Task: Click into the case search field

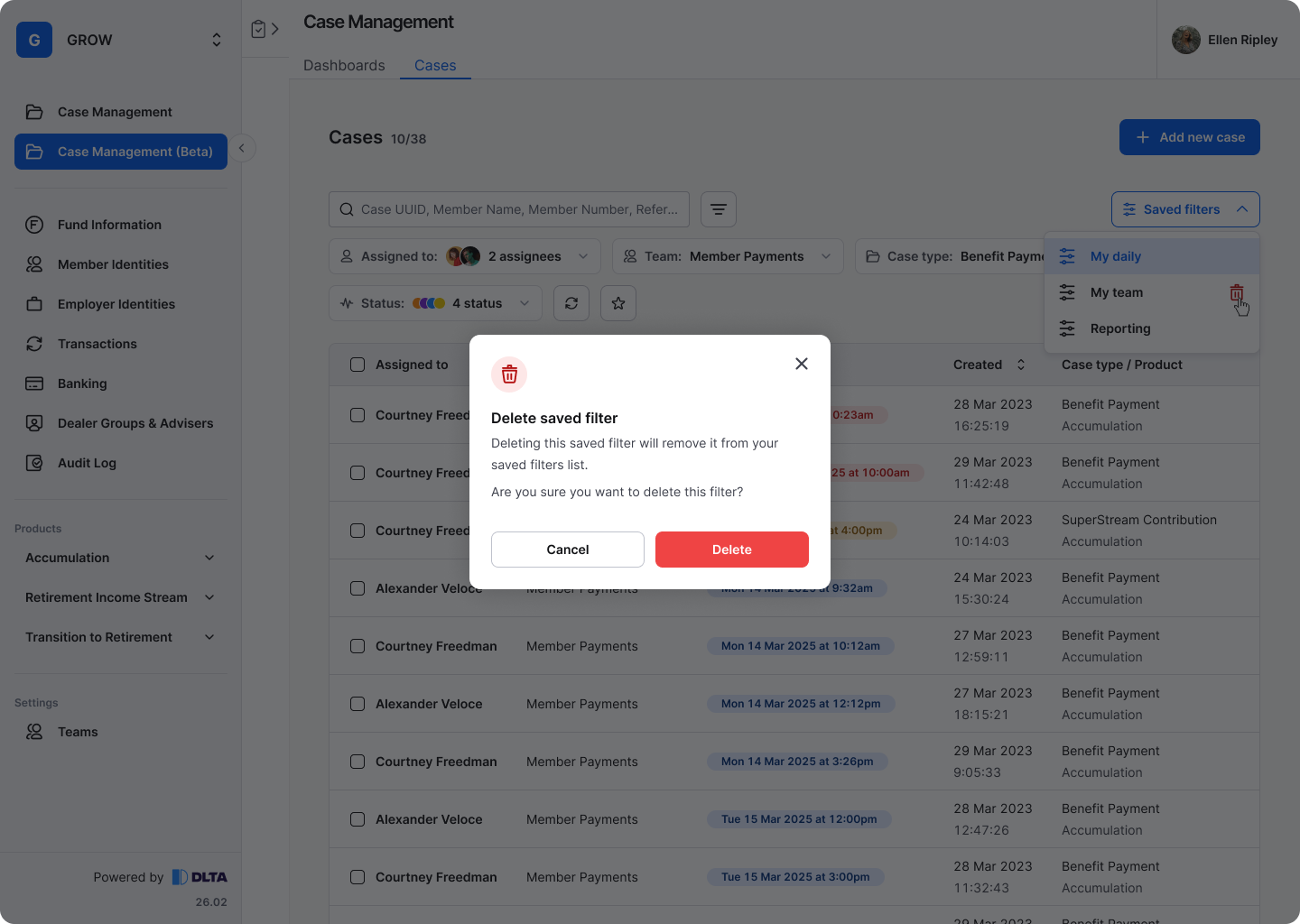Action: click(518, 209)
